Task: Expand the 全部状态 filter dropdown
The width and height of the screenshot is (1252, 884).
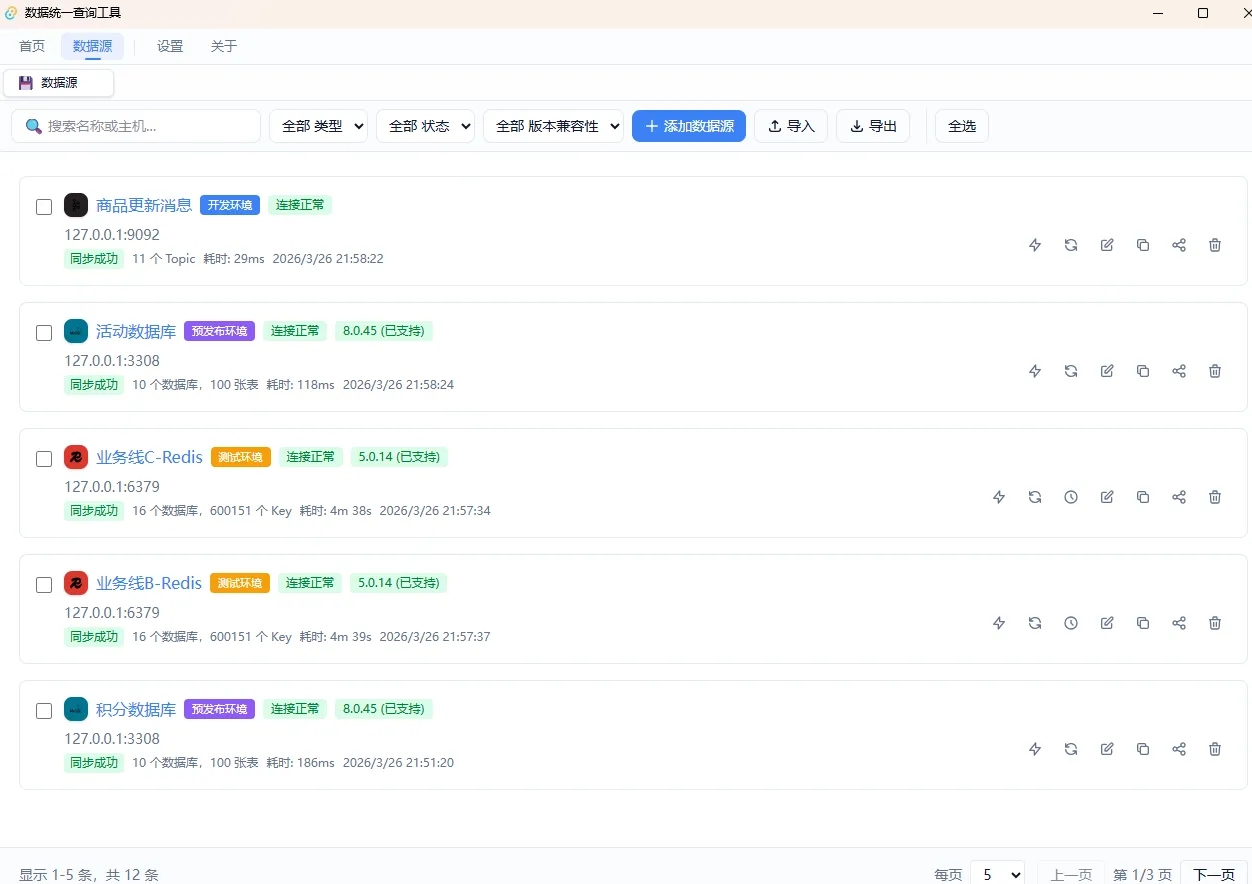Action: click(x=425, y=126)
